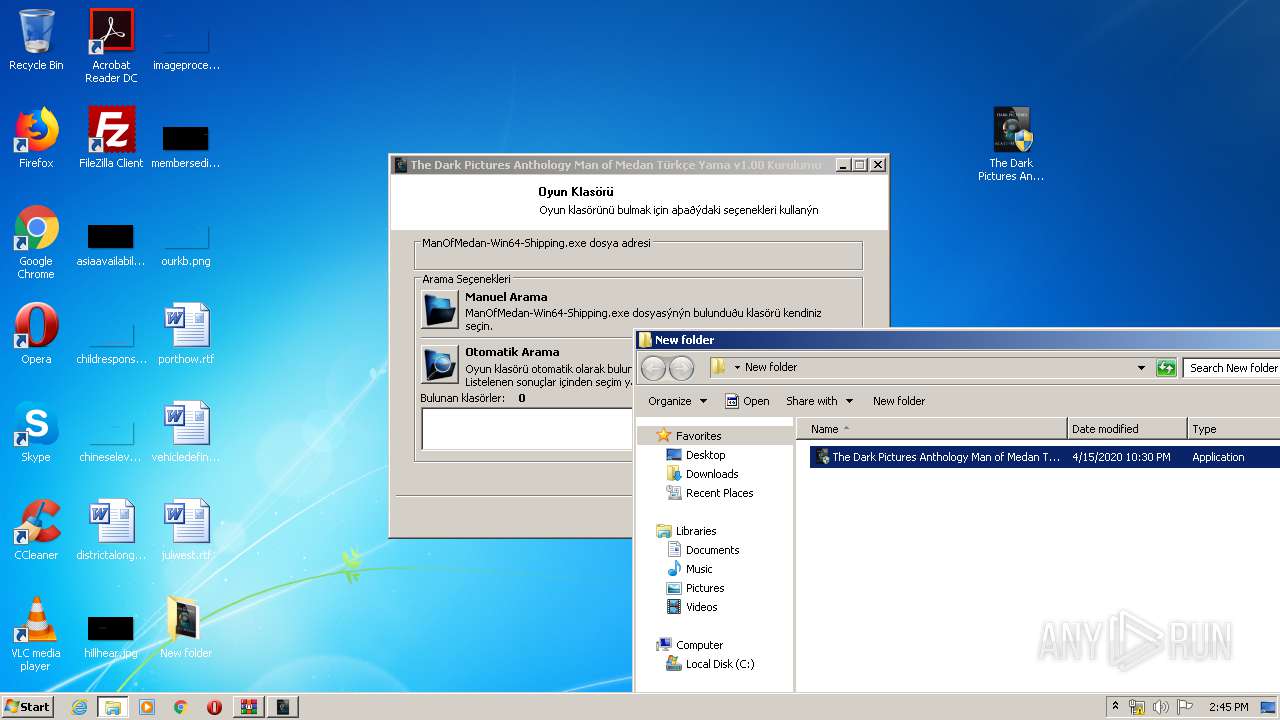Select hillhear.jpg file on desktop

(x=111, y=634)
